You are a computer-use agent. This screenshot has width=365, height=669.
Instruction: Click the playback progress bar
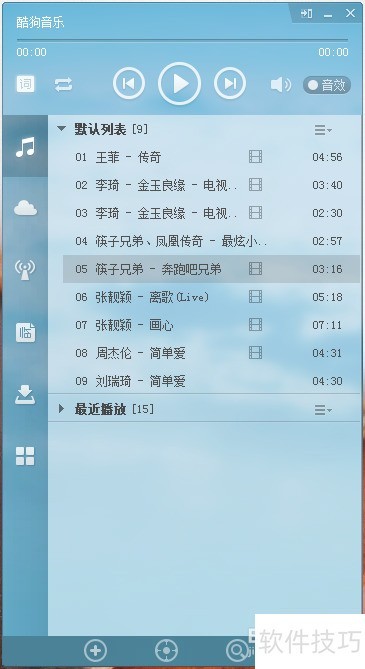pos(182,40)
